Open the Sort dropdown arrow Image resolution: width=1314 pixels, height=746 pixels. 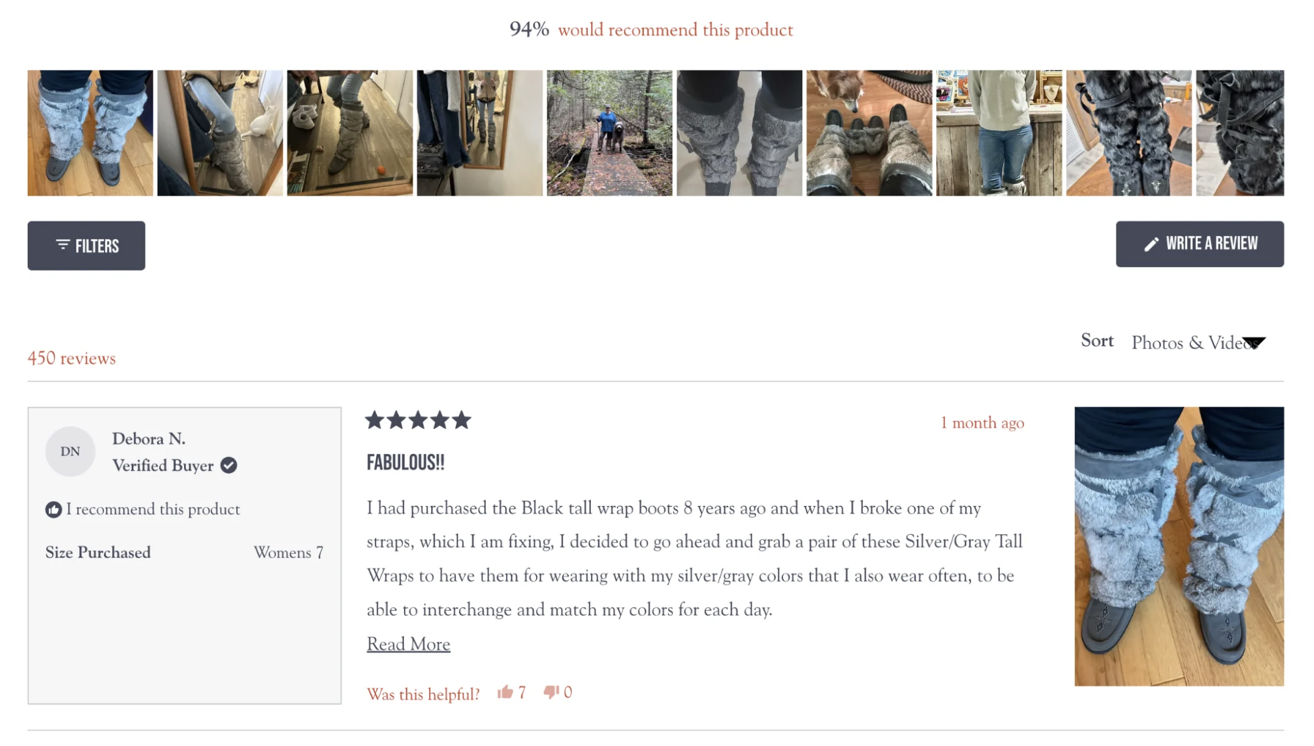pyautogui.click(x=1254, y=343)
